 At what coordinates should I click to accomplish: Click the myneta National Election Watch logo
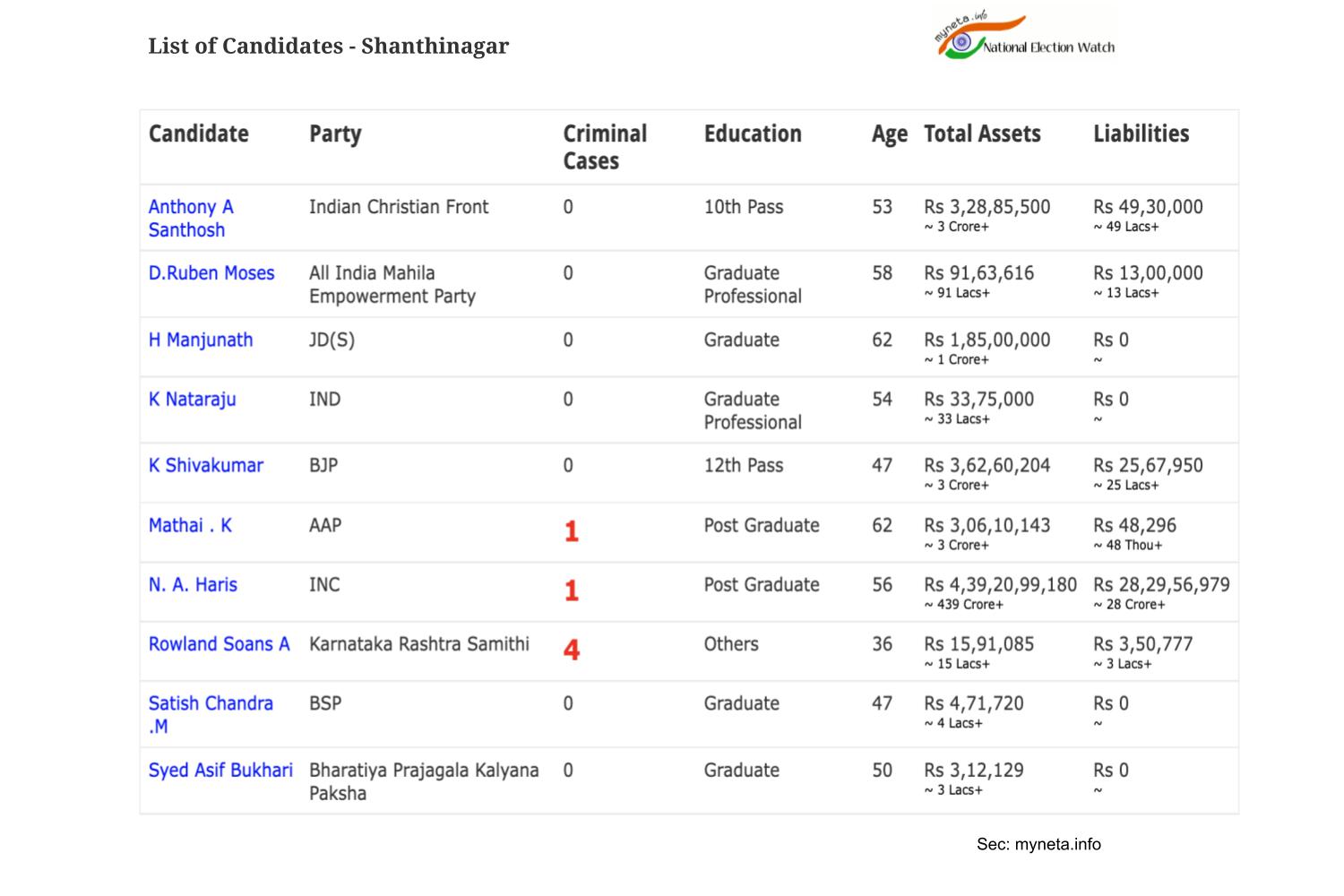(x=1024, y=37)
